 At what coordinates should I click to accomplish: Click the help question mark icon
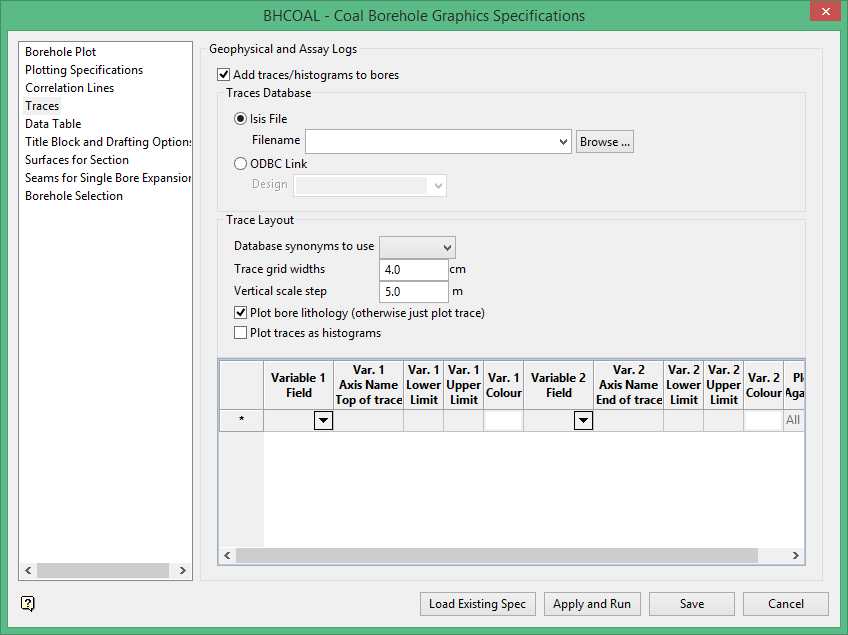point(27,603)
